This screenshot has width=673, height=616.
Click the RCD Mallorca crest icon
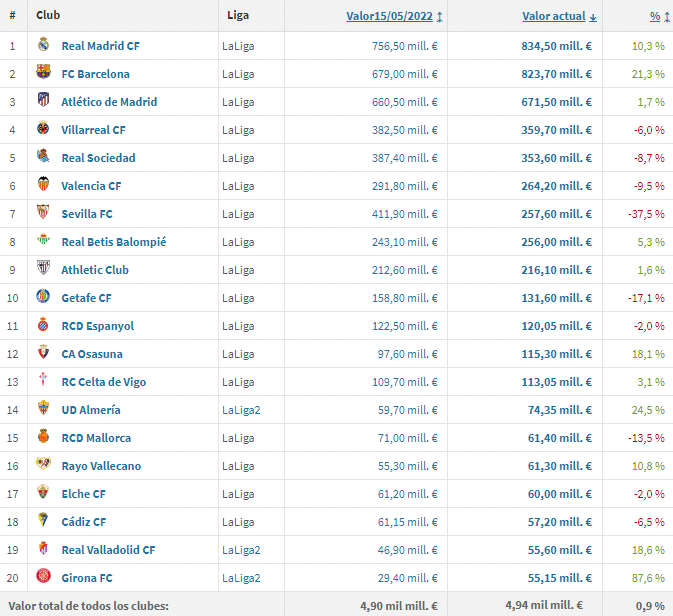point(43,436)
